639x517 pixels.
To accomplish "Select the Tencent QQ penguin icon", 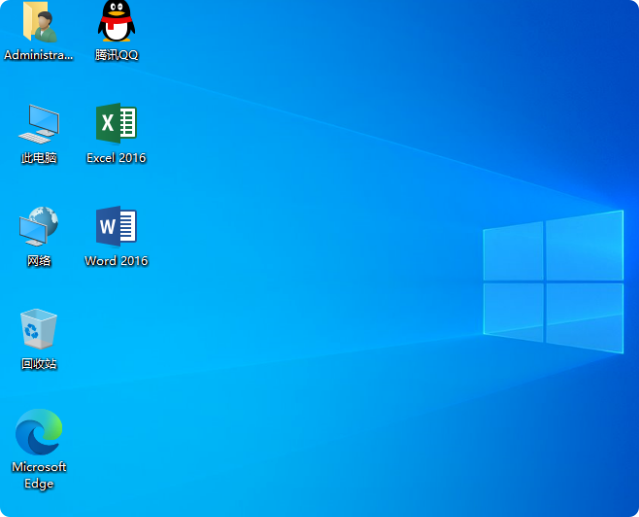I will coord(116,21).
